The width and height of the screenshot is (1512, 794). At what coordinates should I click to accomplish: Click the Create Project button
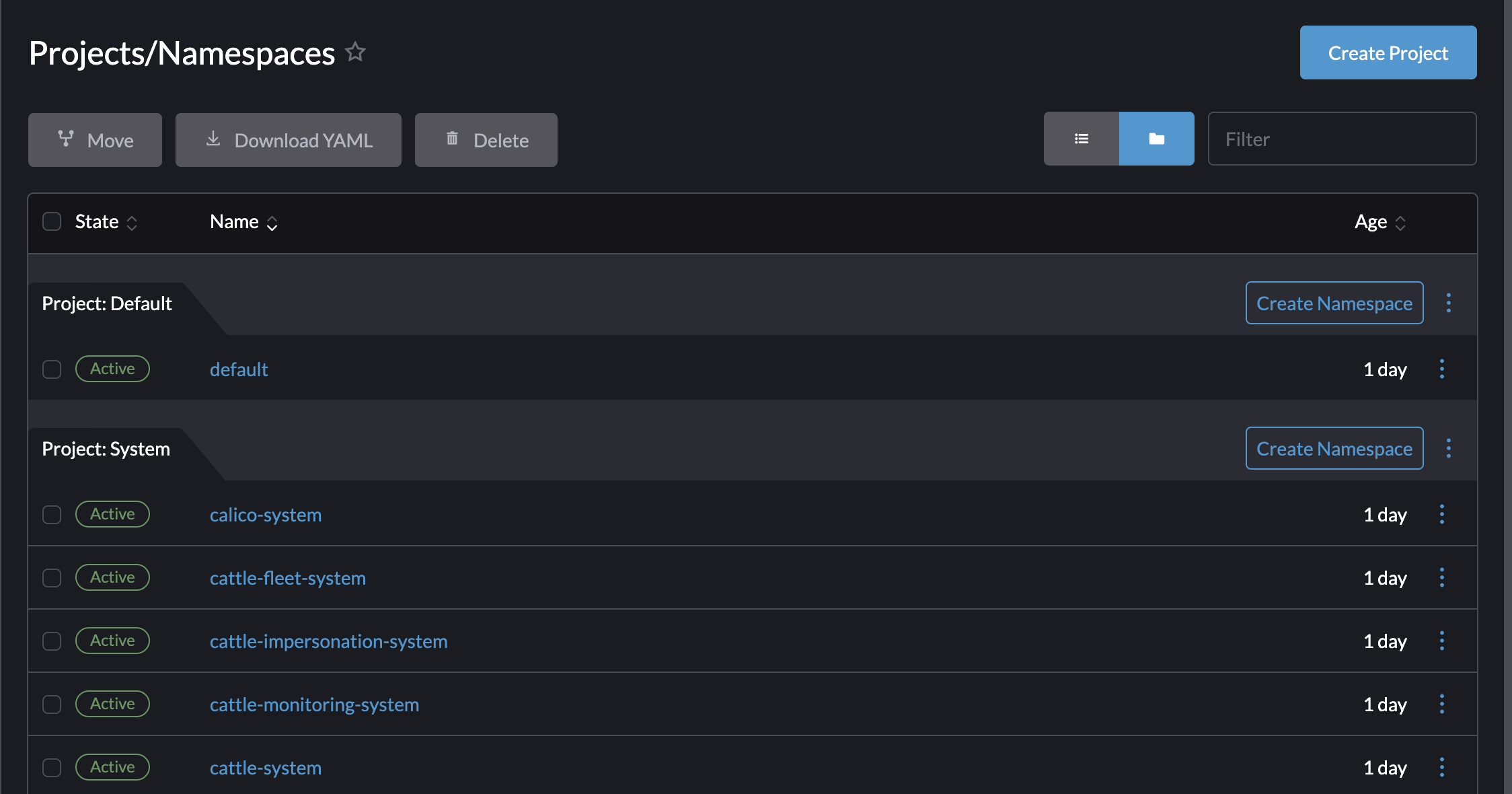click(x=1388, y=52)
